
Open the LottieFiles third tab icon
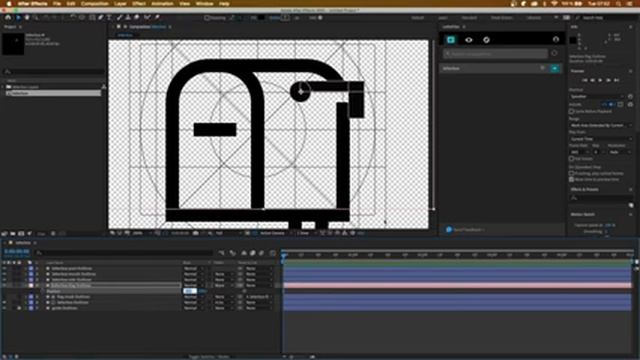click(x=486, y=40)
